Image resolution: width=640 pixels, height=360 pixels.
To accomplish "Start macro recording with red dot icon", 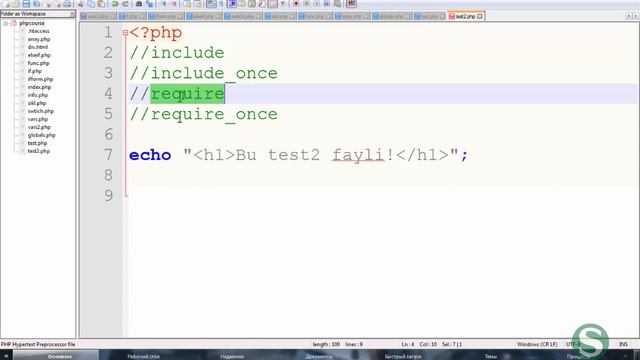I will click(296, 4).
